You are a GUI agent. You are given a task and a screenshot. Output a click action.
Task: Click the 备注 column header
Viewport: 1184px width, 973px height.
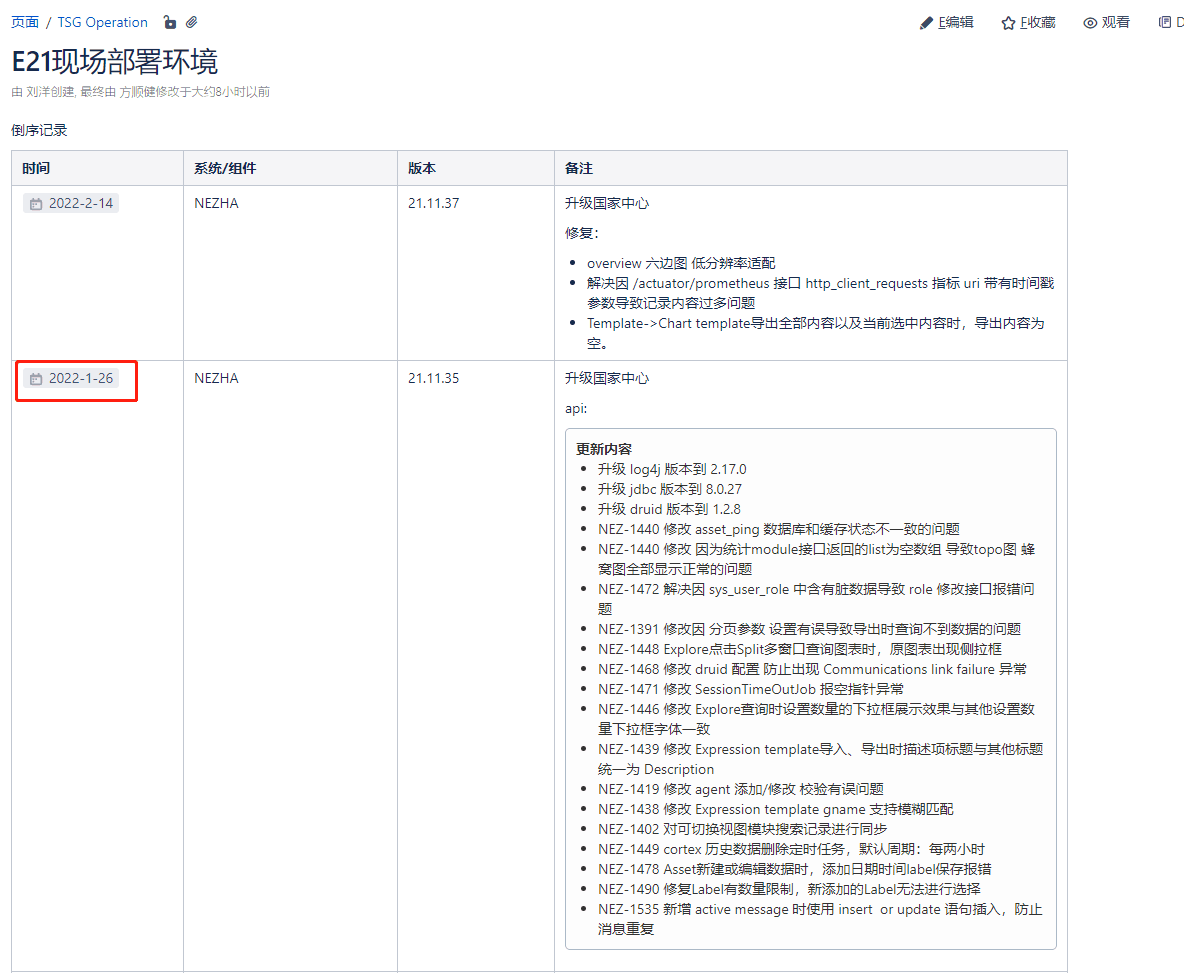579,168
